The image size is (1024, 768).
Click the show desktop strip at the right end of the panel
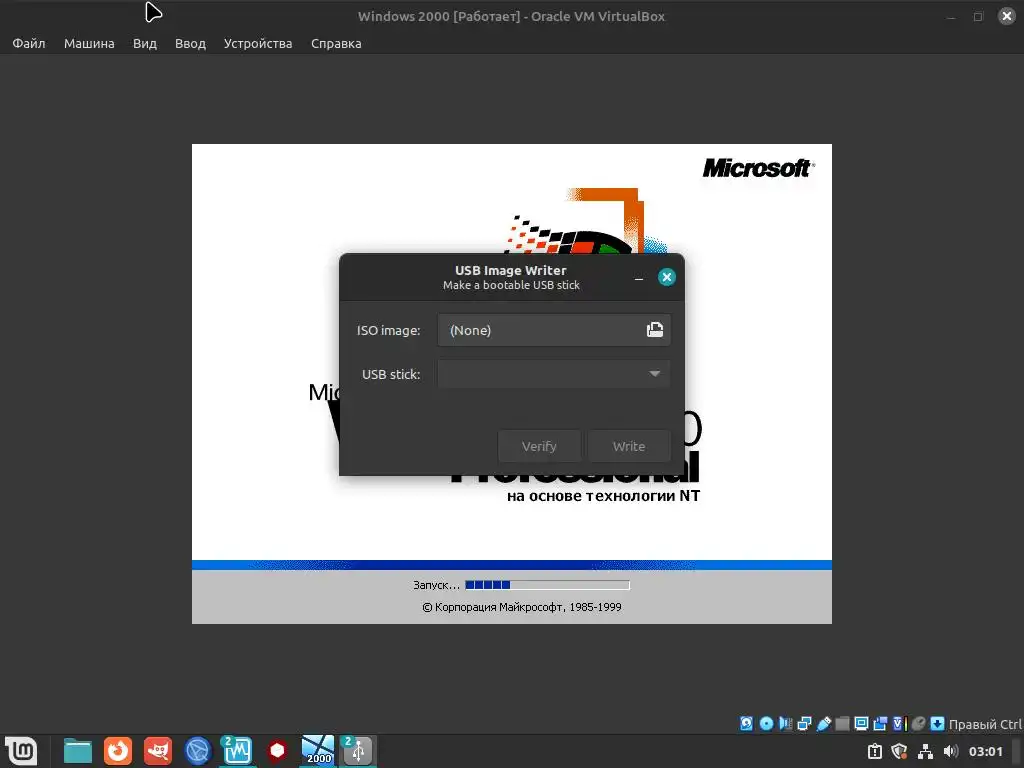point(1018,751)
